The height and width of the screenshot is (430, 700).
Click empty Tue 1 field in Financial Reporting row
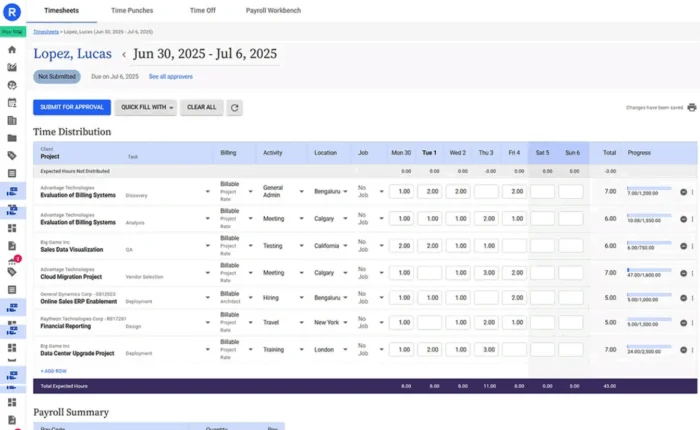429,322
